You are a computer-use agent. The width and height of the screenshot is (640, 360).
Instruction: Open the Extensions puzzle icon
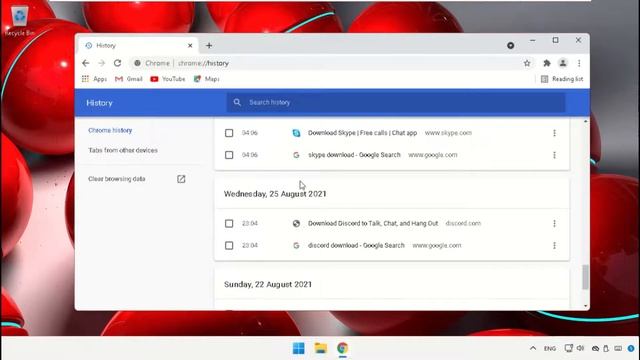(547, 63)
